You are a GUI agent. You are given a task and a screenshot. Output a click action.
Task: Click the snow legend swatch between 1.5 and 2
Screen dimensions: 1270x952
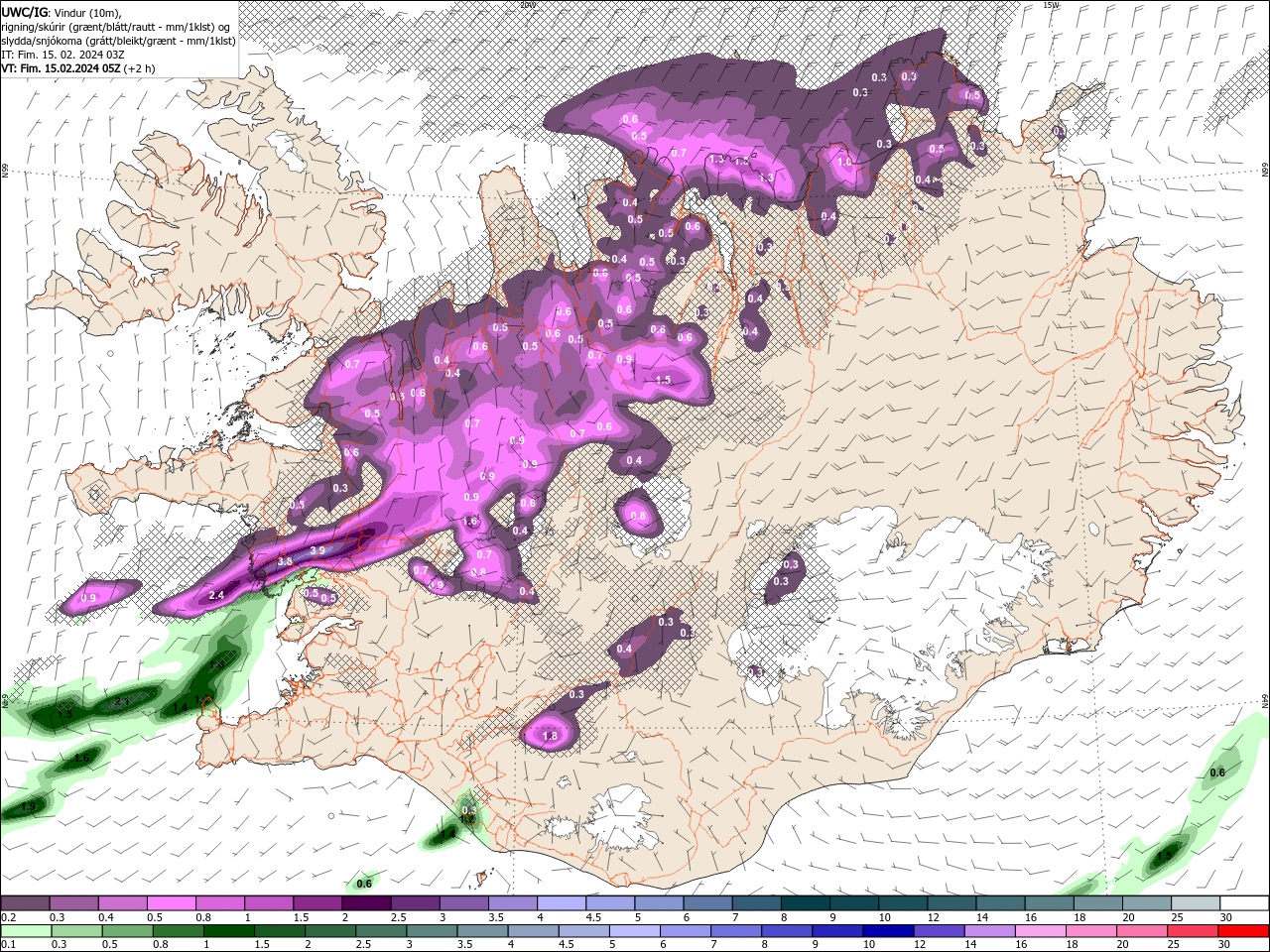(x=317, y=903)
